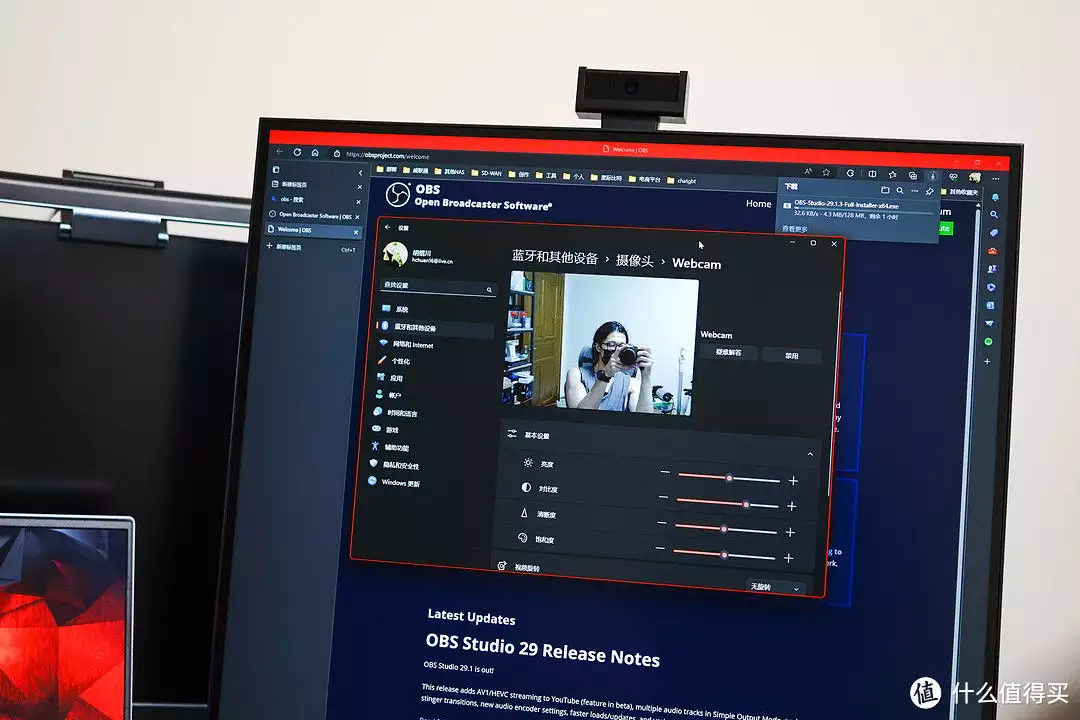Click the webcam 禁用 button
This screenshot has height=720, width=1080.
point(791,356)
